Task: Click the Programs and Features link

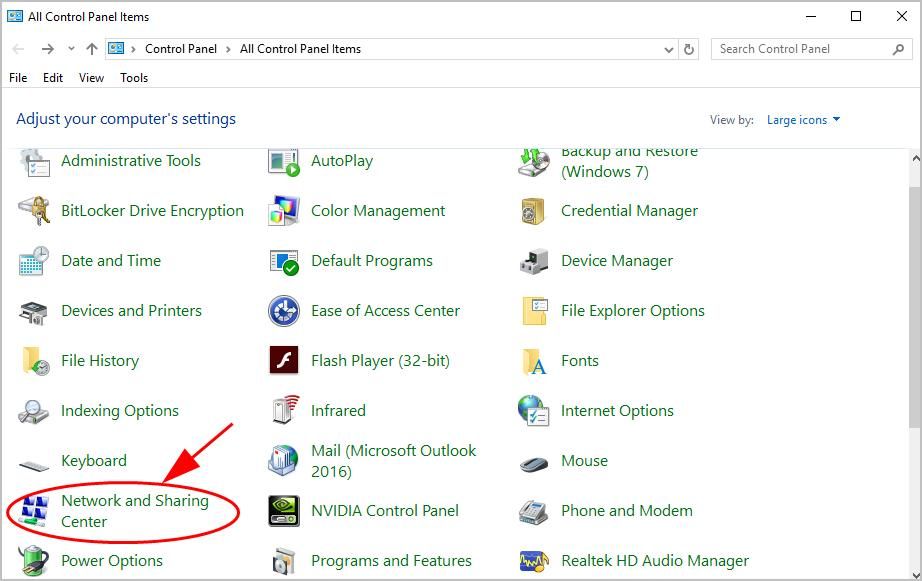Action: (391, 561)
